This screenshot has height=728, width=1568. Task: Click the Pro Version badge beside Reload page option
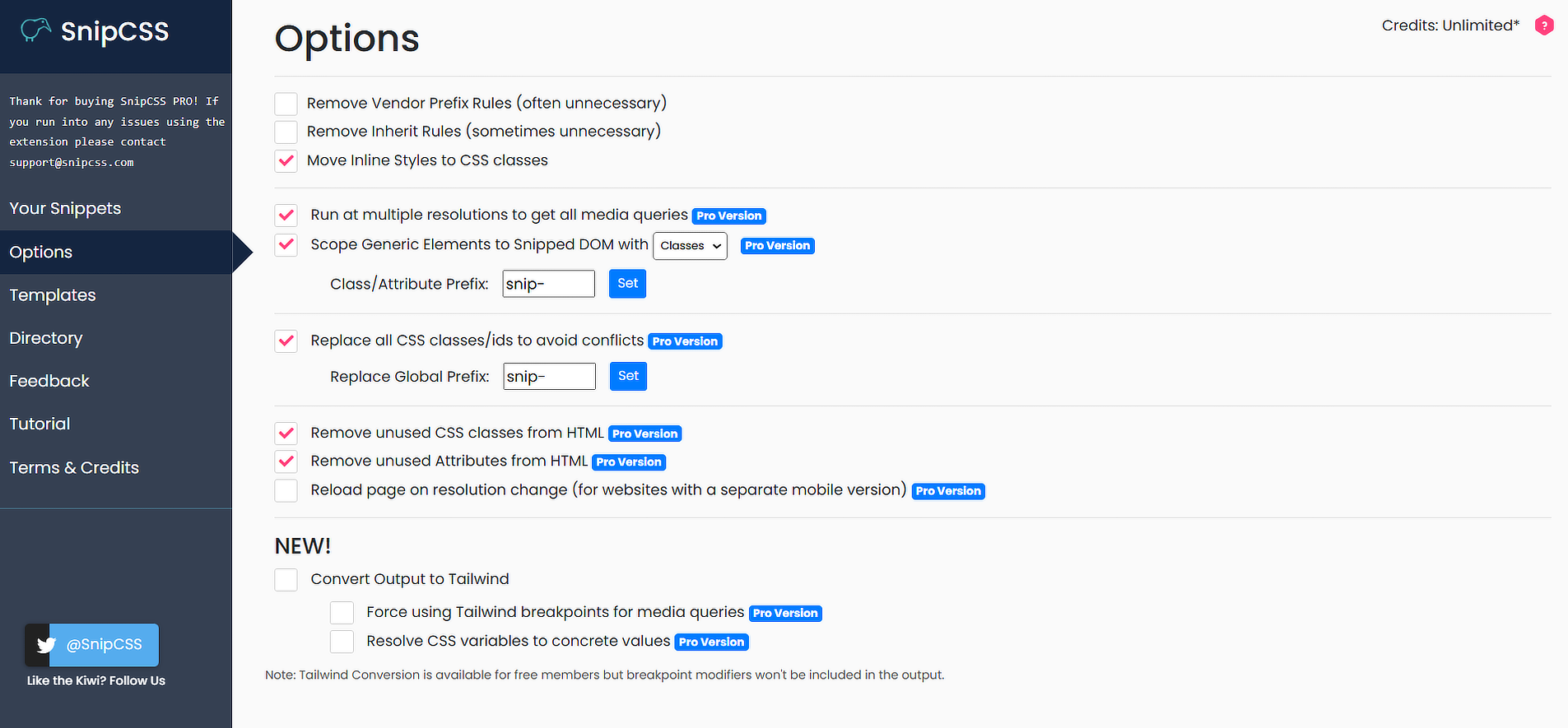948,491
